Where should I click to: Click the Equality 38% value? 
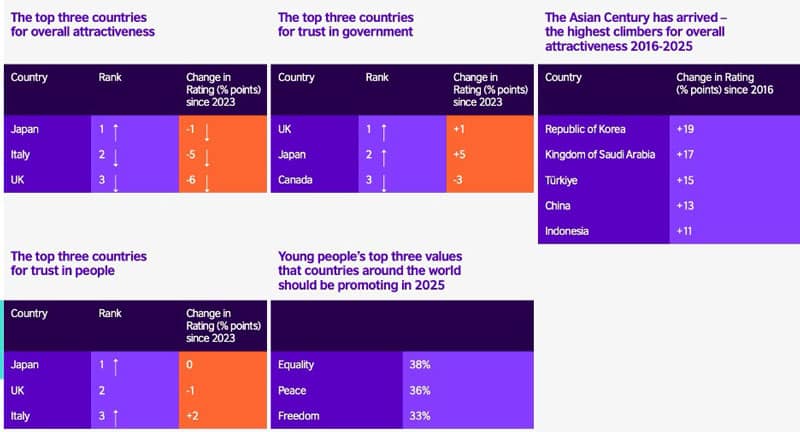420,365
